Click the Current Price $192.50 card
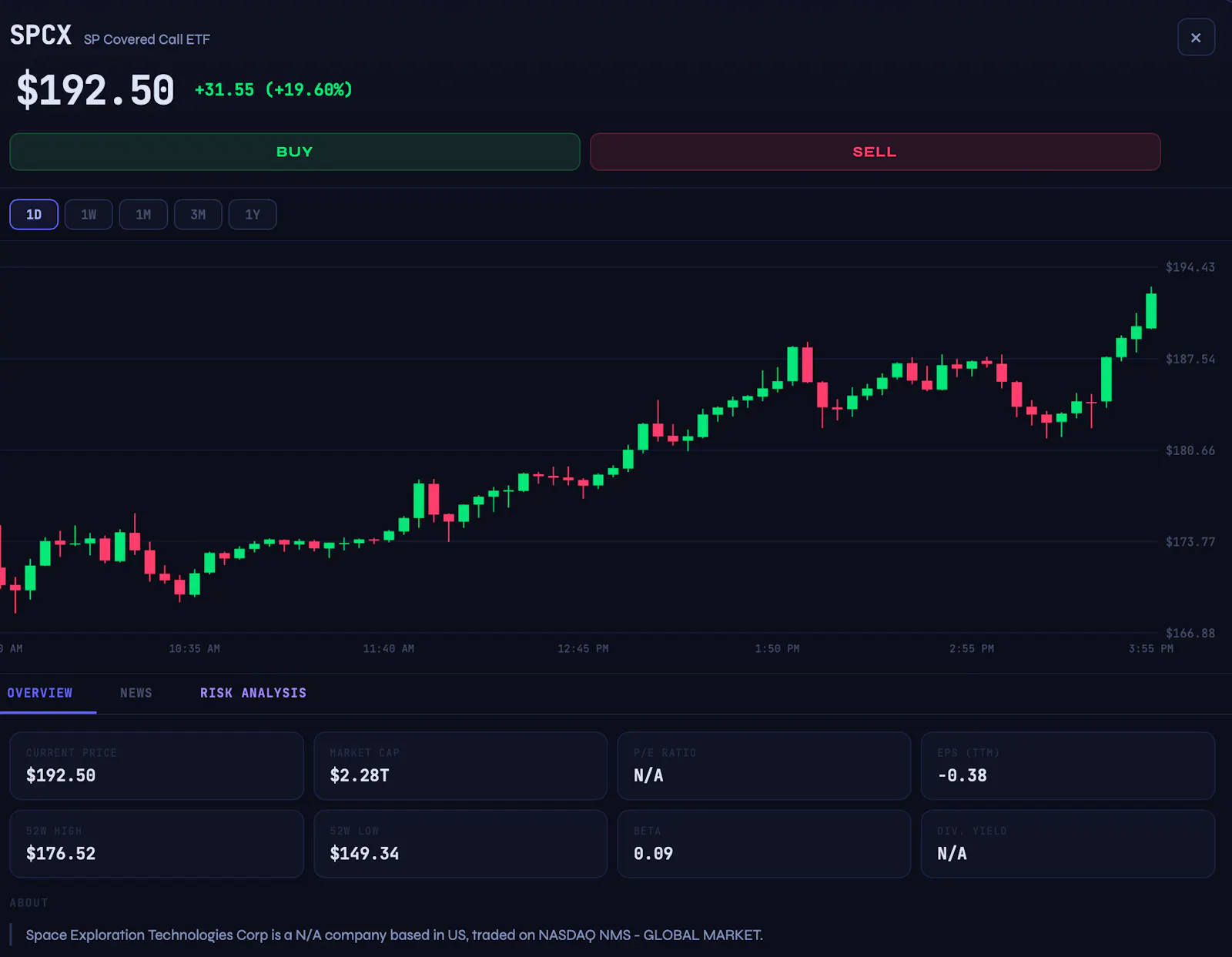Viewport: 1232px width, 957px height. coord(156,766)
